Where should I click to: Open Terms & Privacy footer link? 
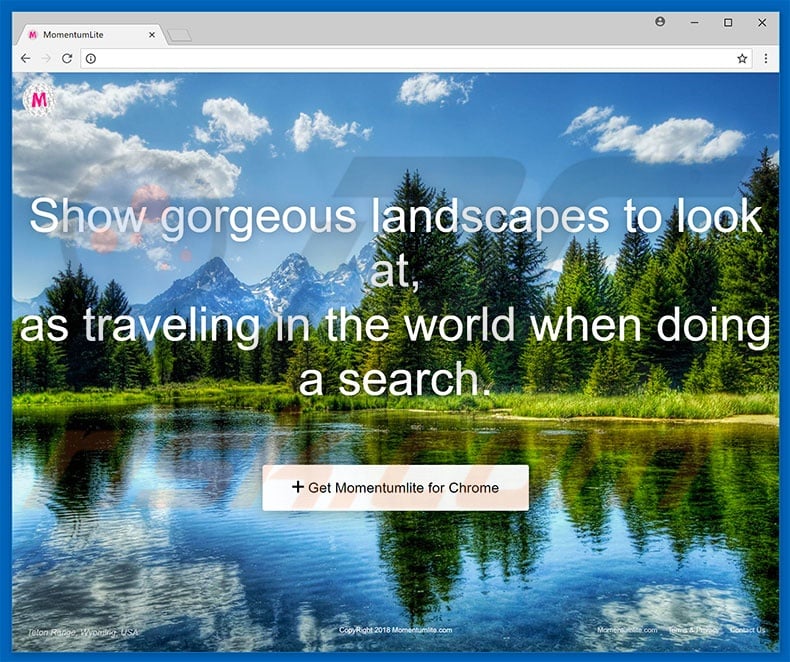(693, 630)
